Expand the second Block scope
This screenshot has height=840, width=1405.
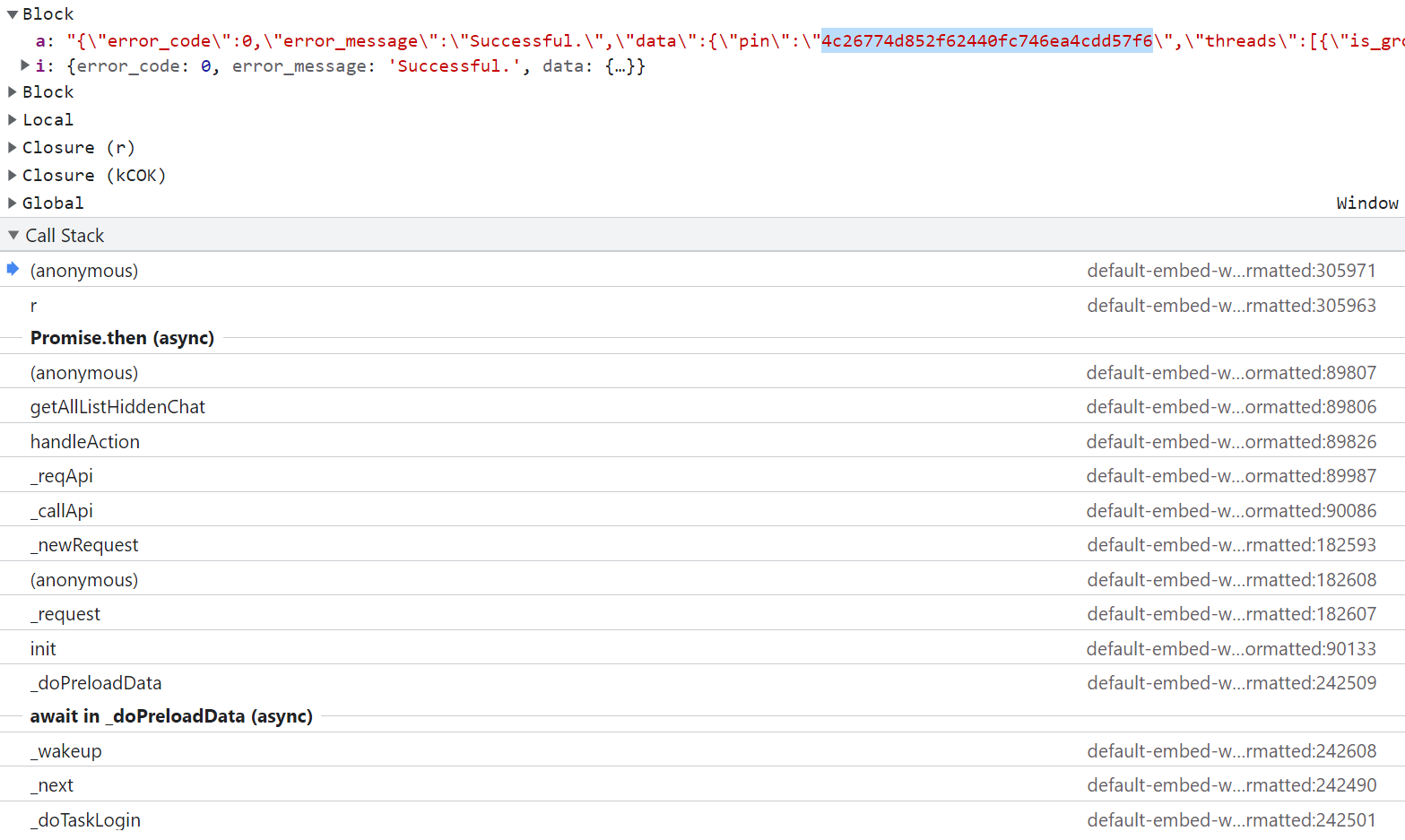(13, 92)
